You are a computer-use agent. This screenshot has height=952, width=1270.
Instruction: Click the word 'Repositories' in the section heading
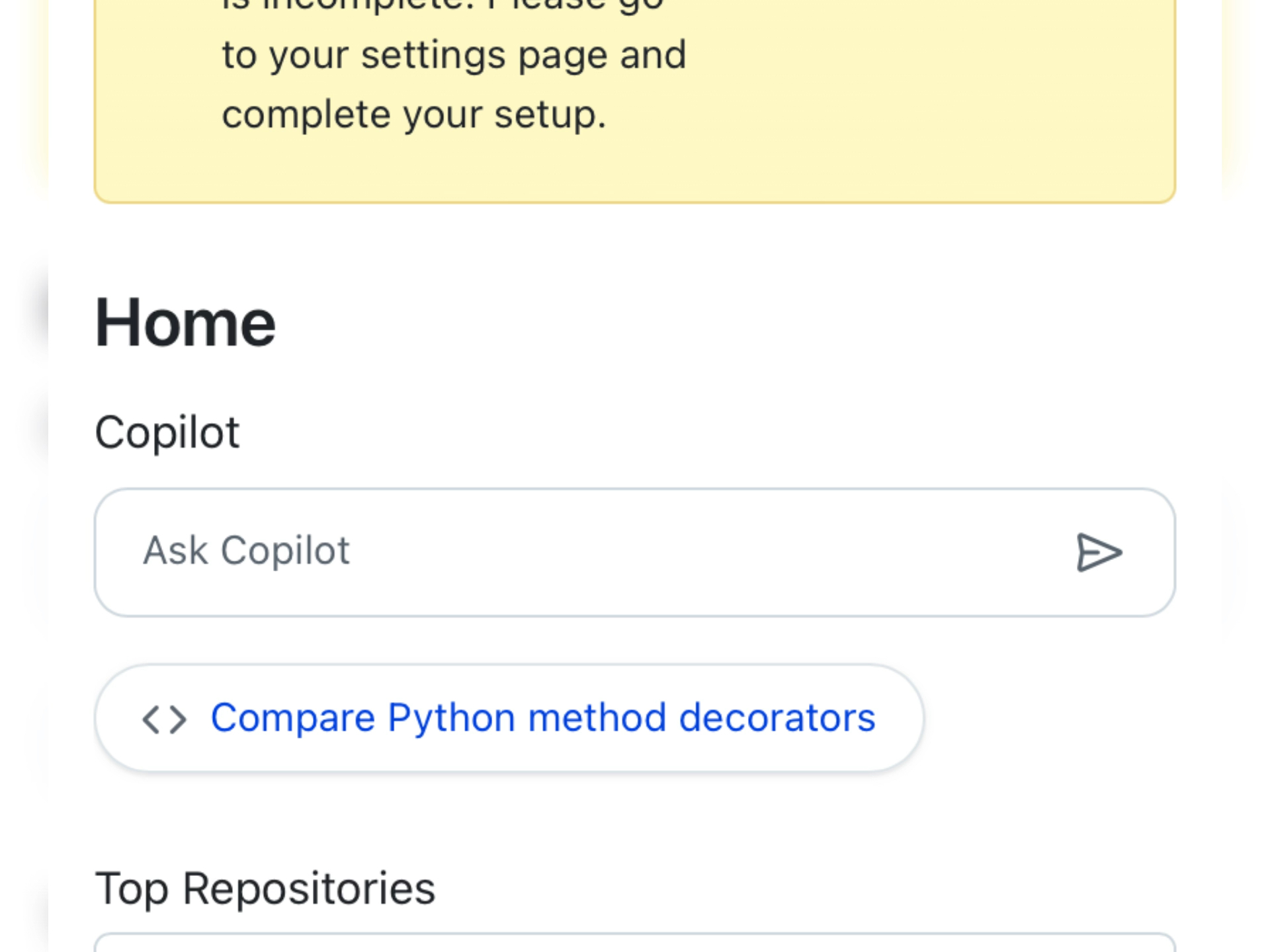309,889
